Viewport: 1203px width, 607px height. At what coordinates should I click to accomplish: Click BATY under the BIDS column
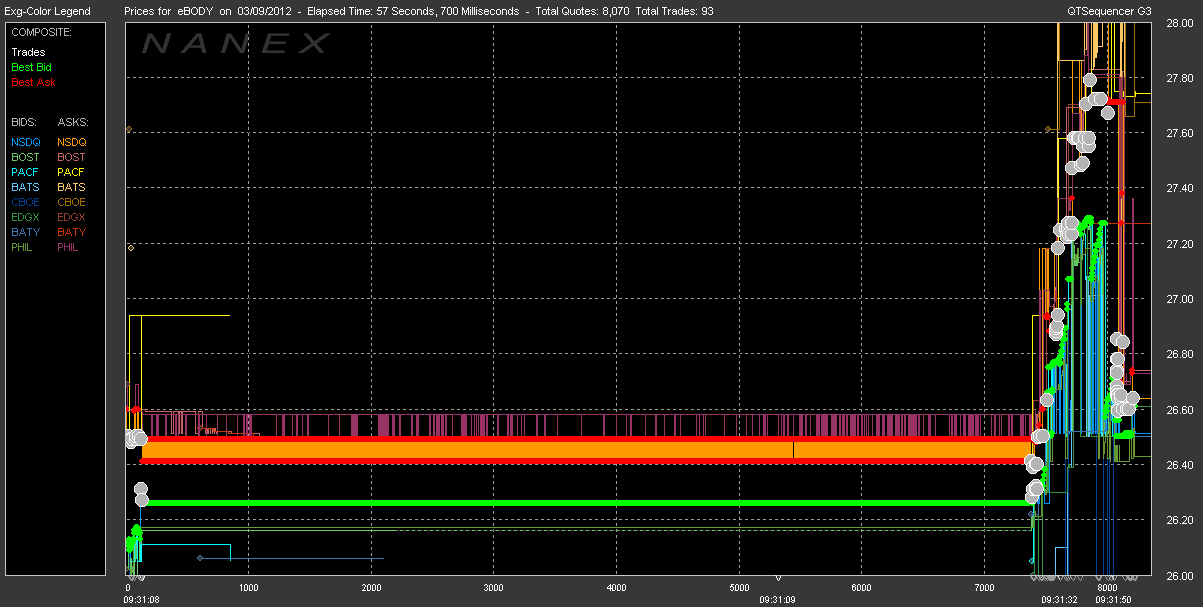click(26, 232)
